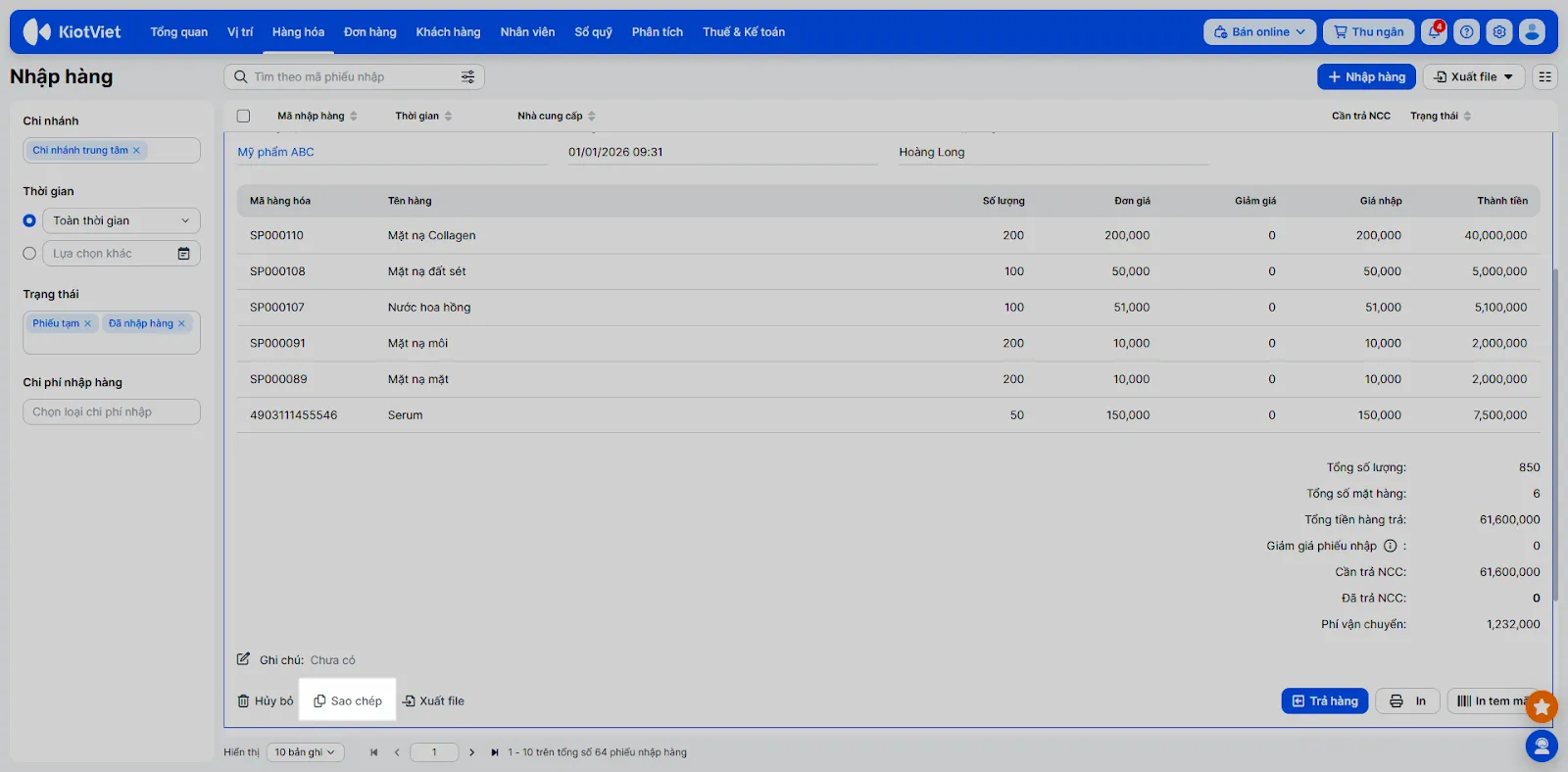Toggle the column display settings icon

click(x=1545, y=77)
